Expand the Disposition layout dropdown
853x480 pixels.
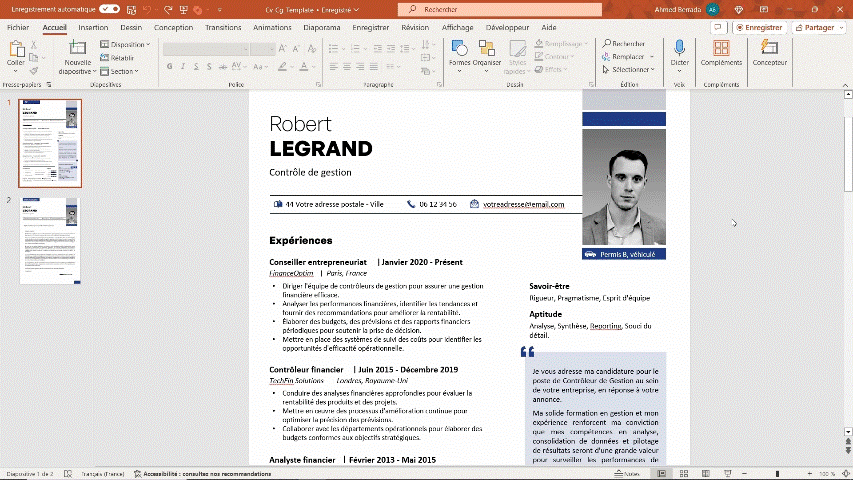[x=127, y=45]
